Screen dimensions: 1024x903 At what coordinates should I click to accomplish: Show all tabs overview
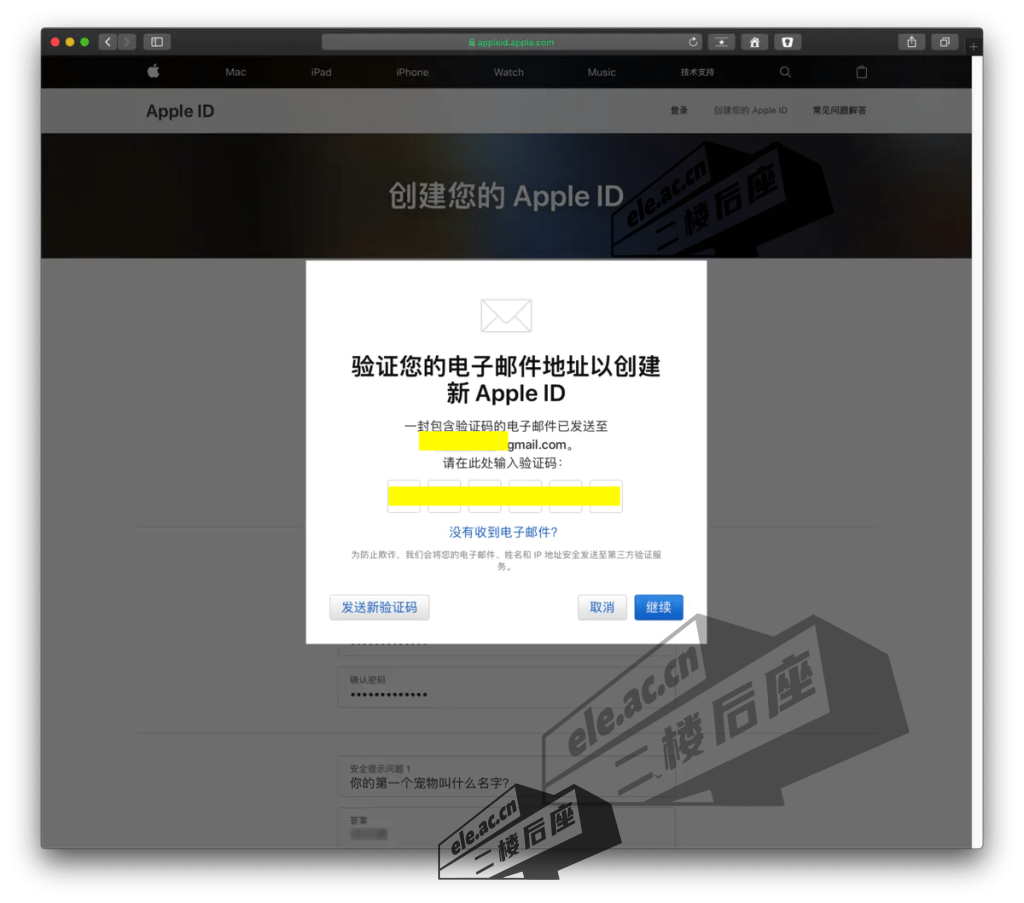tap(943, 42)
